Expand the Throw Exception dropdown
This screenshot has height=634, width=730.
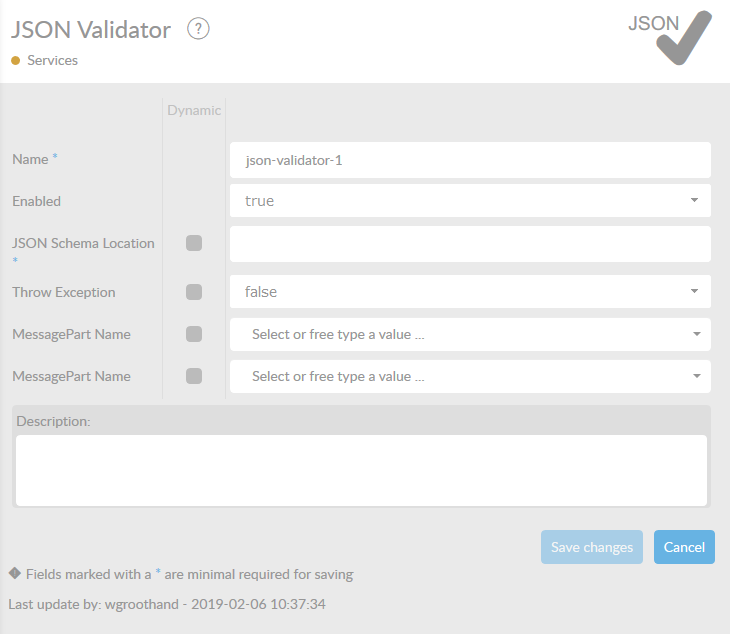(470, 292)
